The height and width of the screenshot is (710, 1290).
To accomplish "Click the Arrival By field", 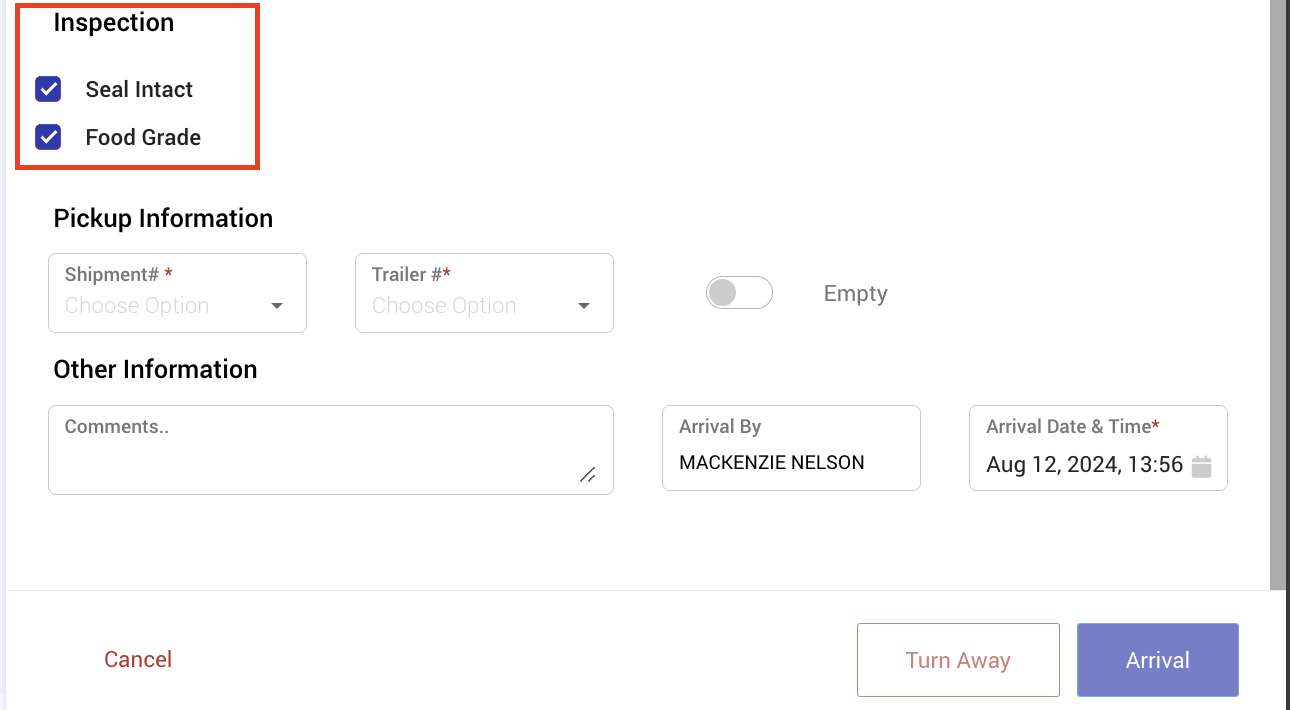I will click(791, 448).
